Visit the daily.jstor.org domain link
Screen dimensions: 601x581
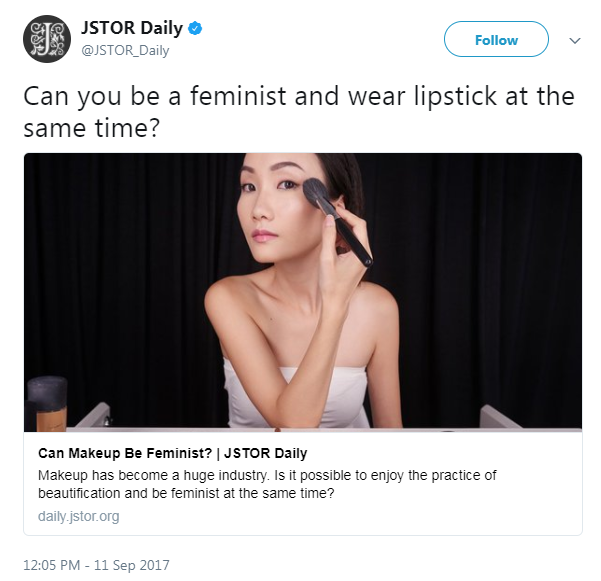(79, 516)
